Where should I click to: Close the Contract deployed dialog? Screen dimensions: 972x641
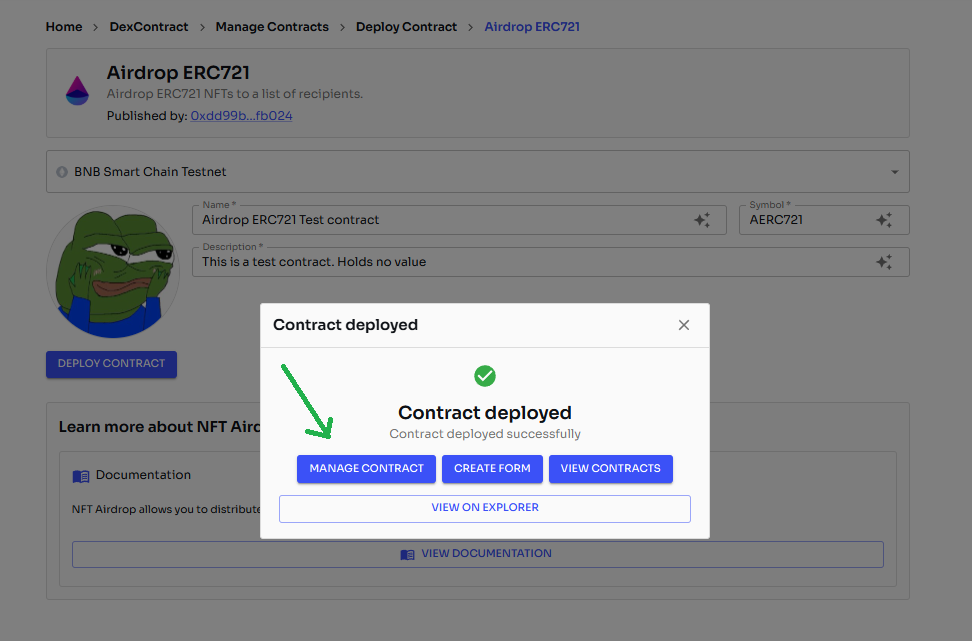(x=684, y=325)
